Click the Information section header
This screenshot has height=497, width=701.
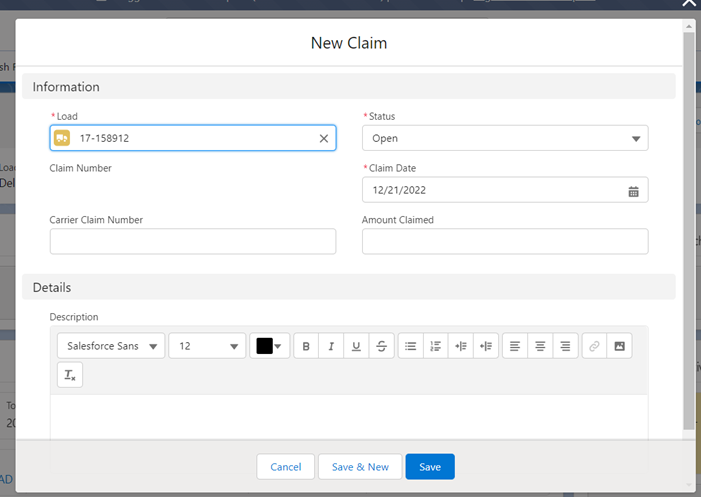click(349, 86)
